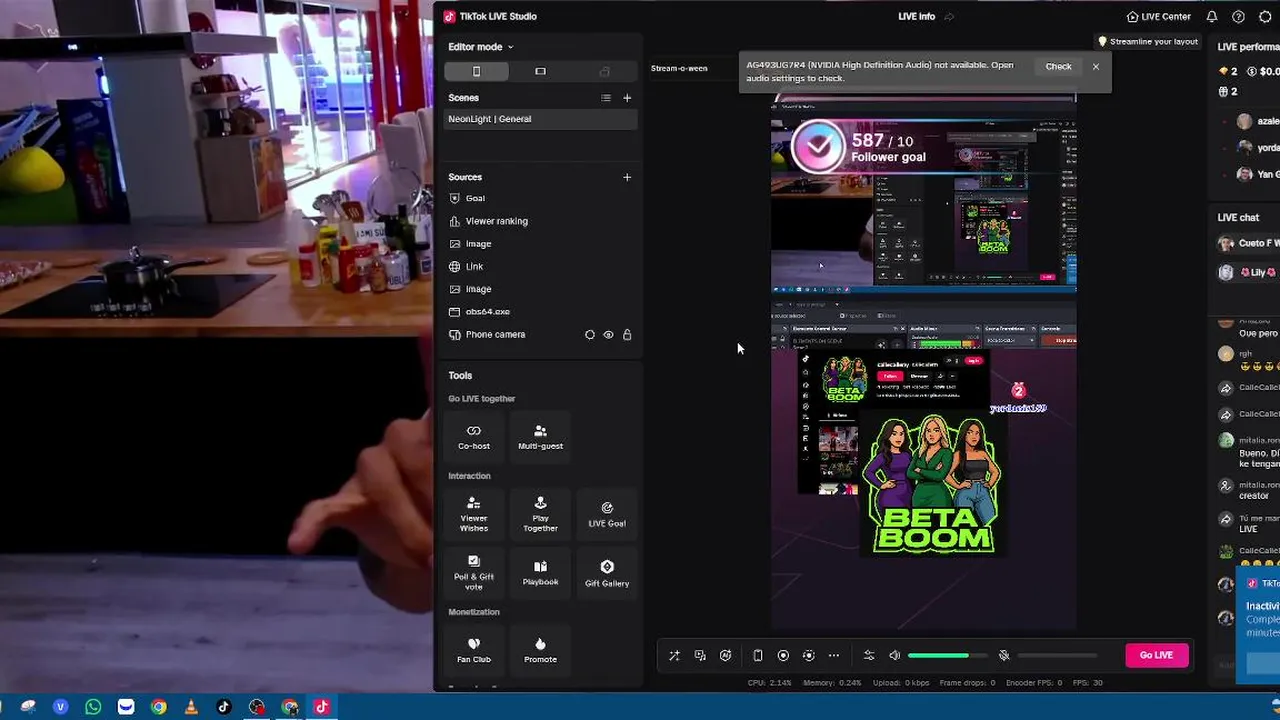Adjust the microphone volume slider

point(1056,656)
